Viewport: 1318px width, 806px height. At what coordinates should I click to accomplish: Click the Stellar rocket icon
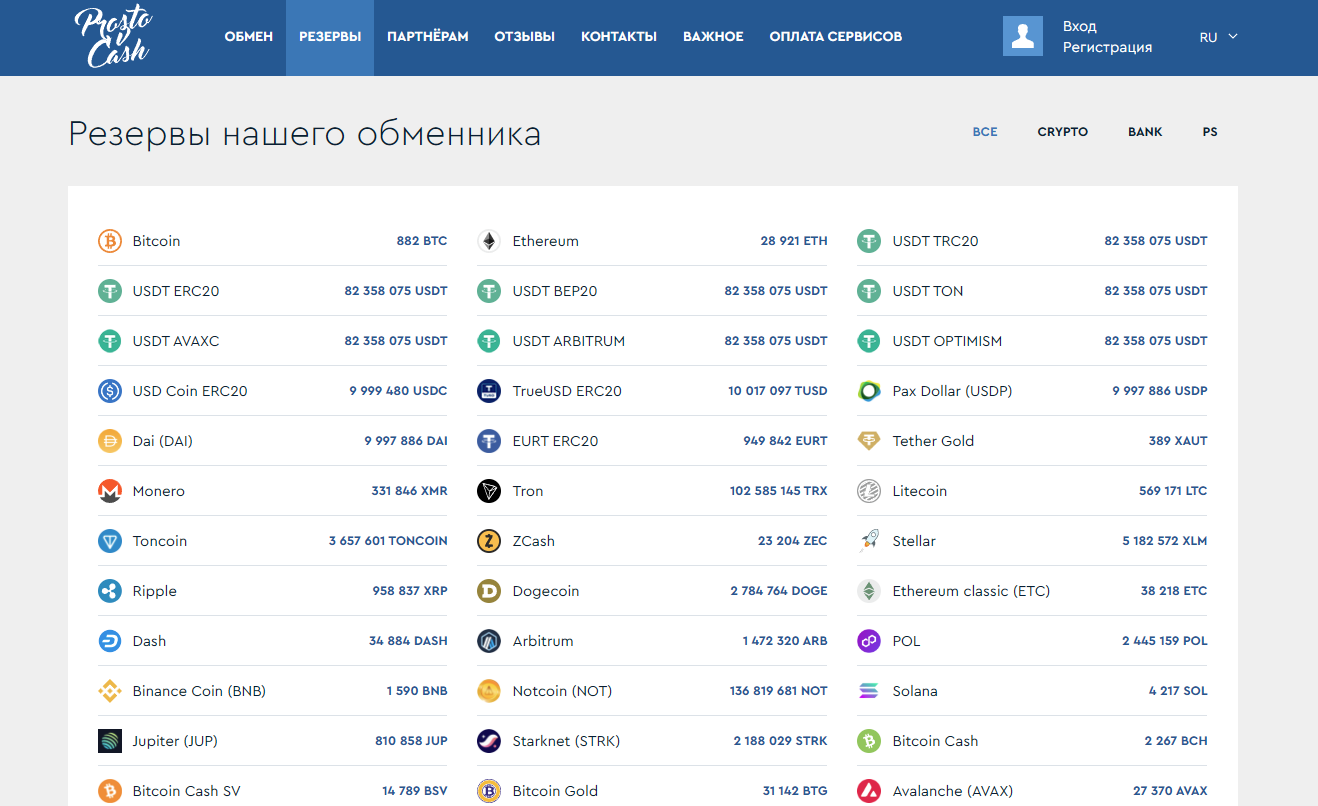[x=869, y=541]
